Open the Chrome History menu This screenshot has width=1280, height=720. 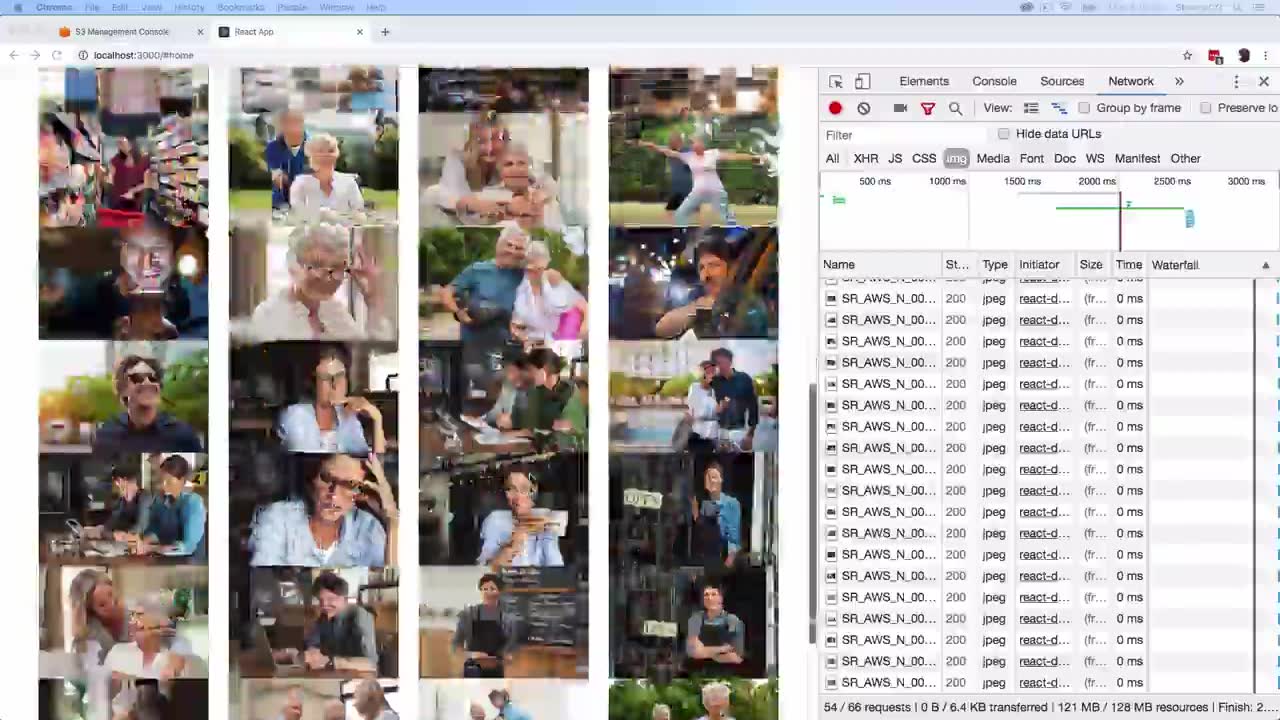click(x=189, y=7)
